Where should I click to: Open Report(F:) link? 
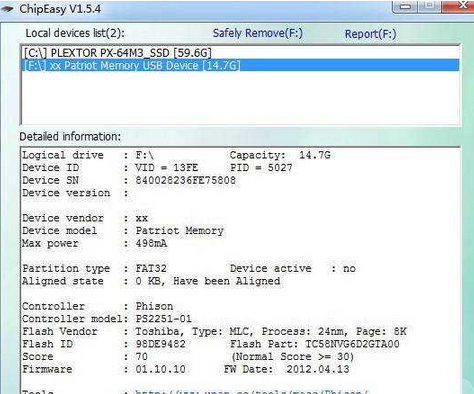[x=370, y=34]
